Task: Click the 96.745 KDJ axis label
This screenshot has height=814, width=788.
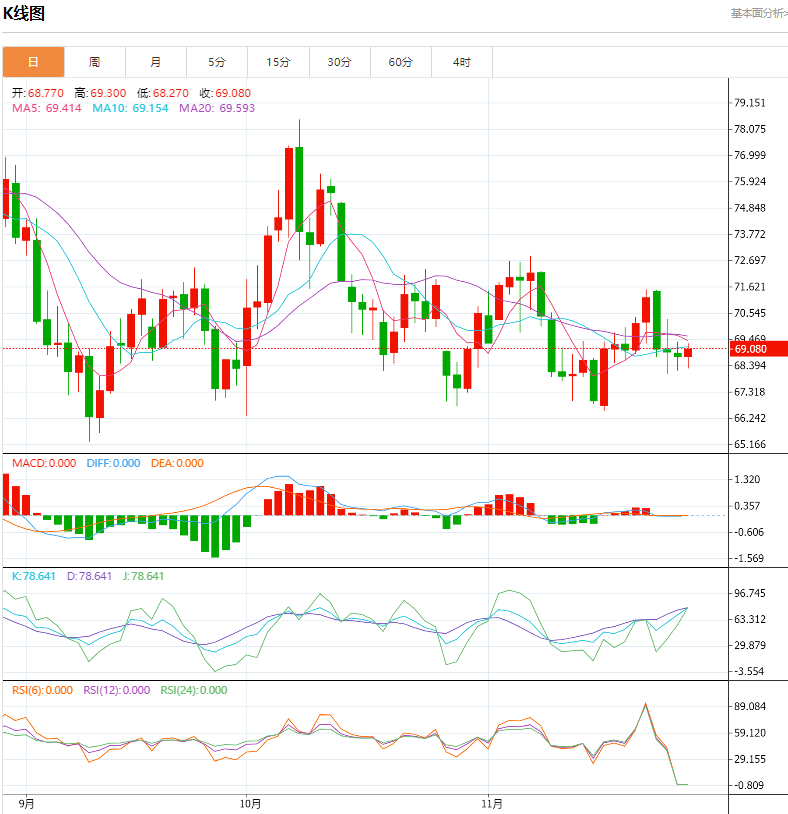Action: tap(750, 593)
